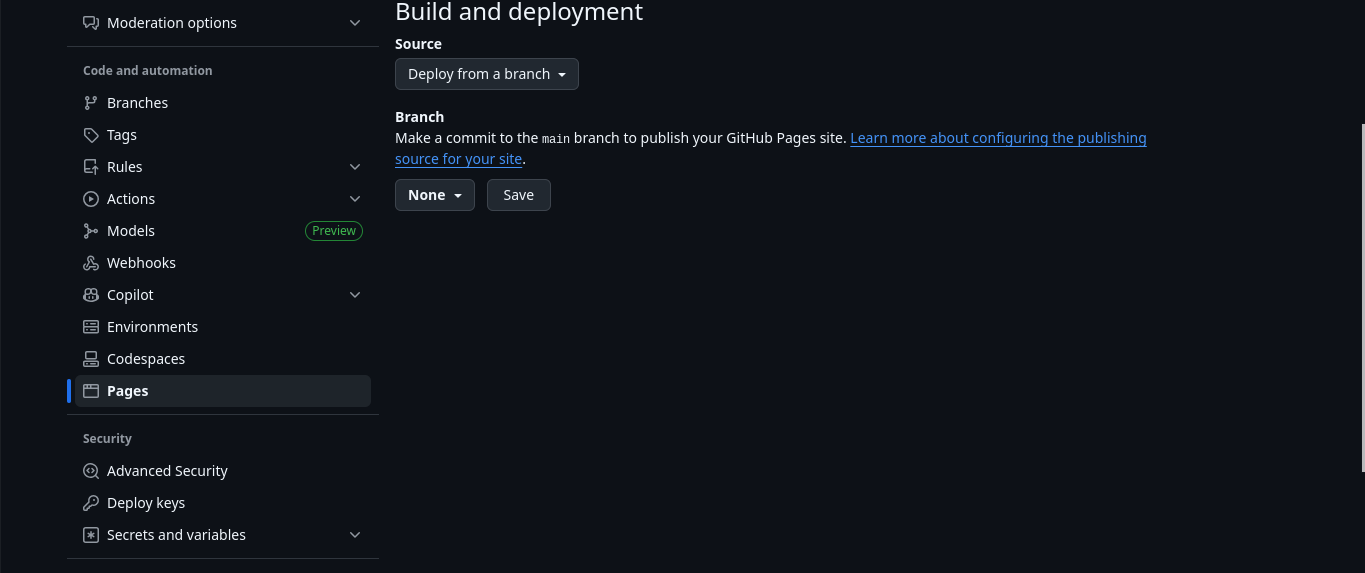The width and height of the screenshot is (1365, 573).
Task: Click the Models icon in sidebar
Action: 91,231
